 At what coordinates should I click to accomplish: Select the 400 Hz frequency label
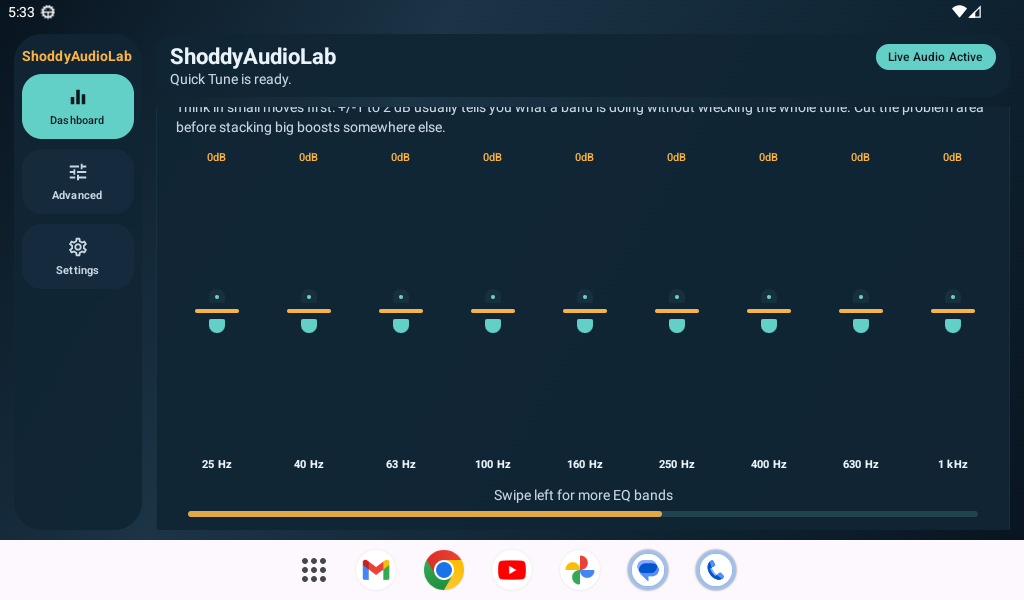click(x=769, y=464)
